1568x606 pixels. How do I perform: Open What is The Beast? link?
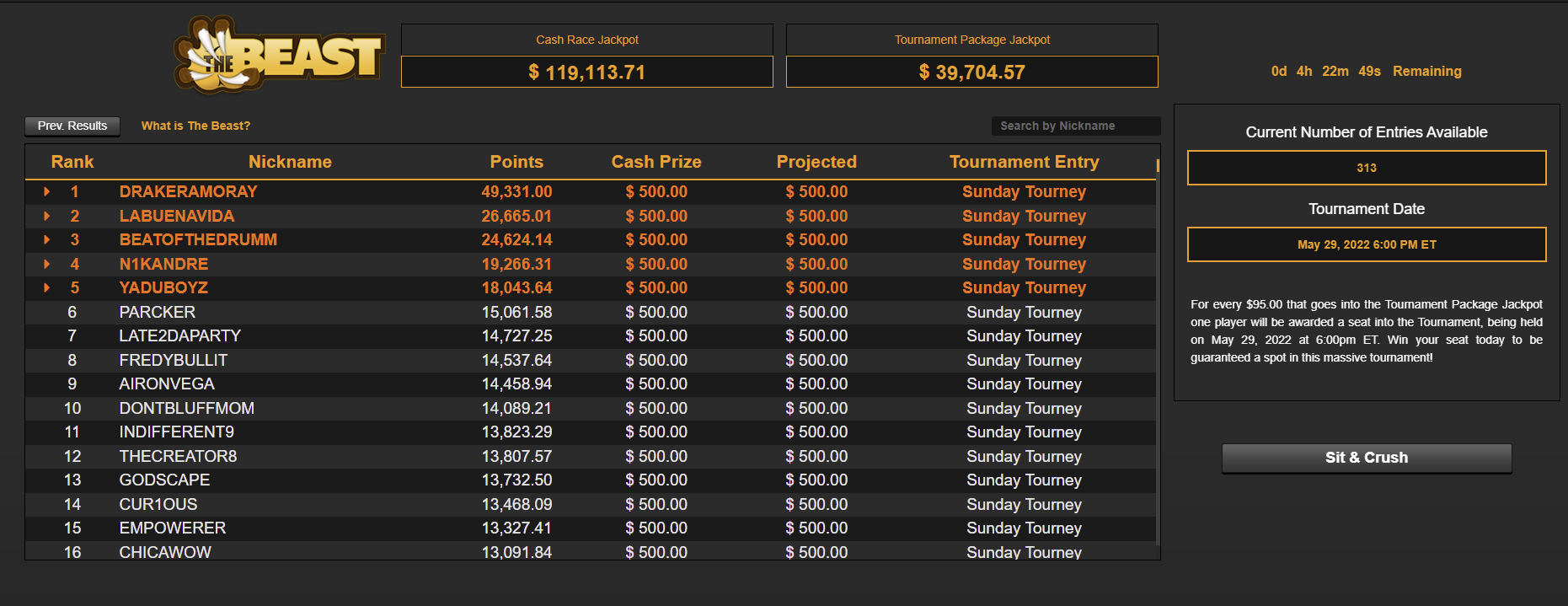(195, 126)
